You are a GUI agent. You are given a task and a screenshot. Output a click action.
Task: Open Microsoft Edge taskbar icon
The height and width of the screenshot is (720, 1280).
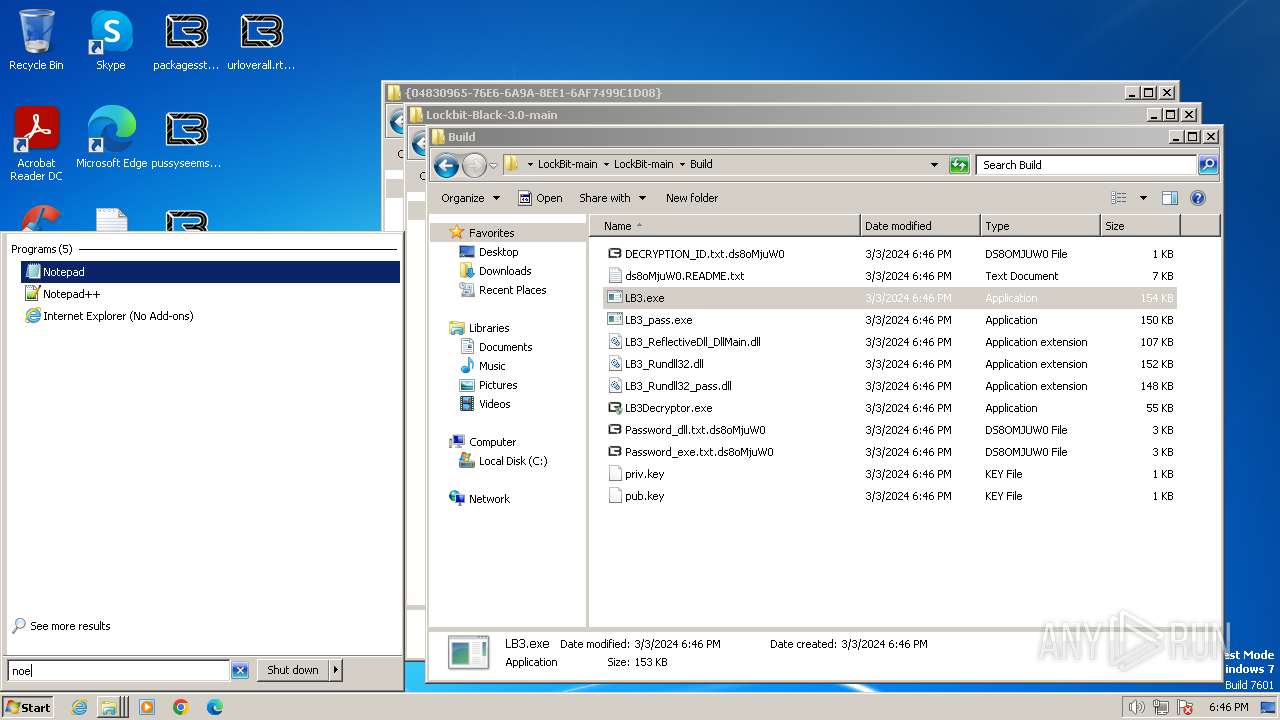point(215,707)
